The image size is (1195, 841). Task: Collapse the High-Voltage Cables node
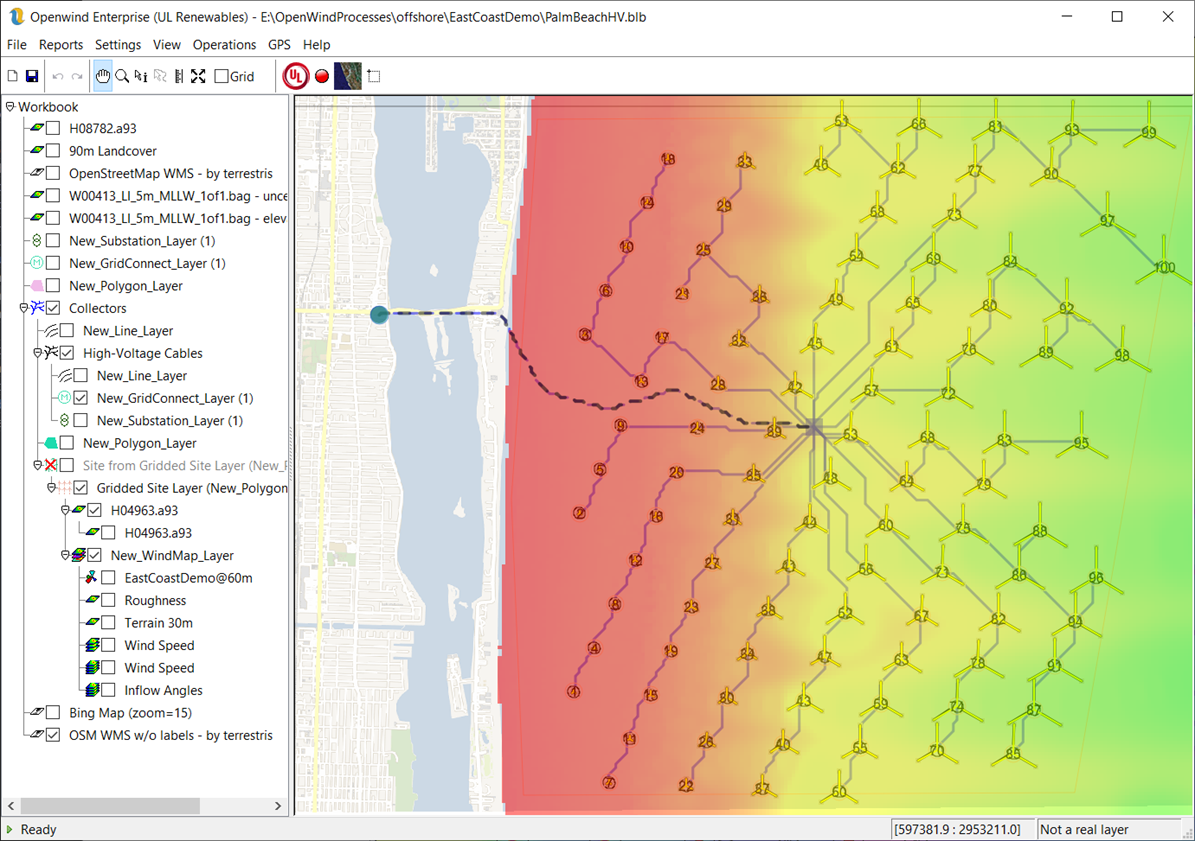pyautogui.click(x=37, y=353)
